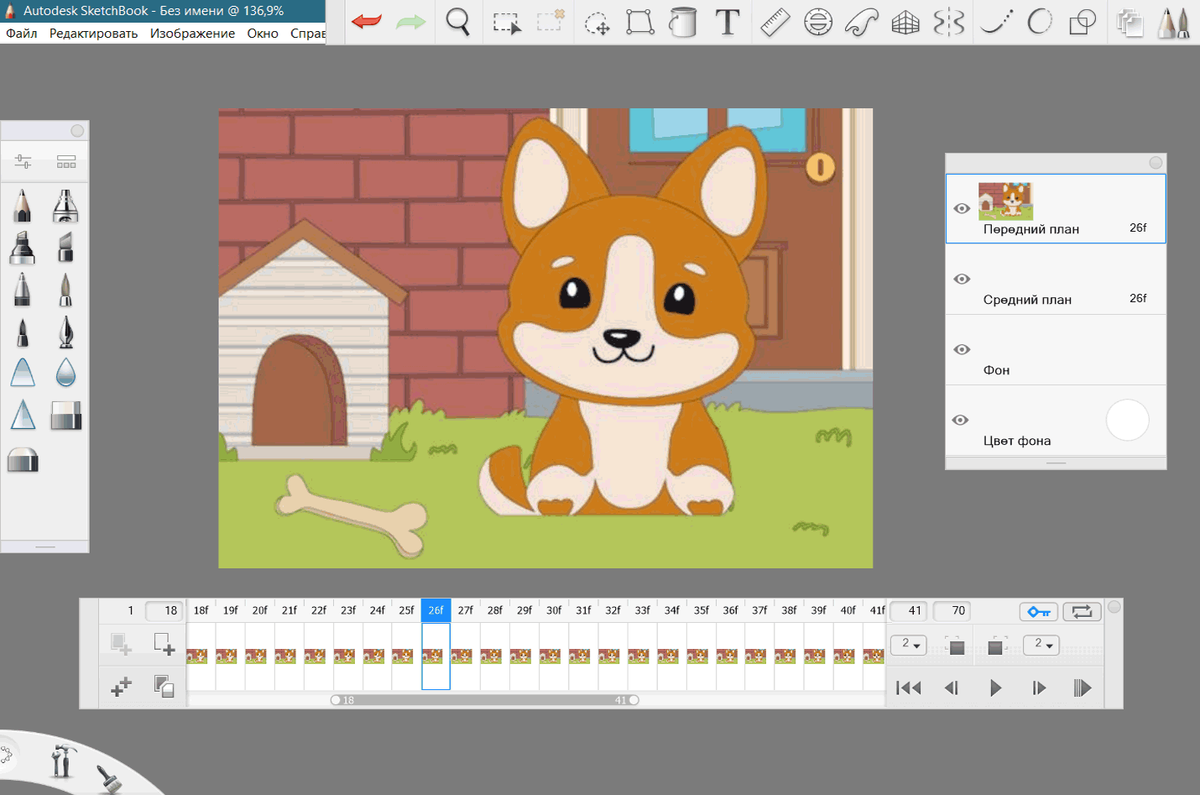Image resolution: width=1200 pixels, height=795 pixels.
Task: Select the Steady Stroke tool
Action: [x=995, y=22]
